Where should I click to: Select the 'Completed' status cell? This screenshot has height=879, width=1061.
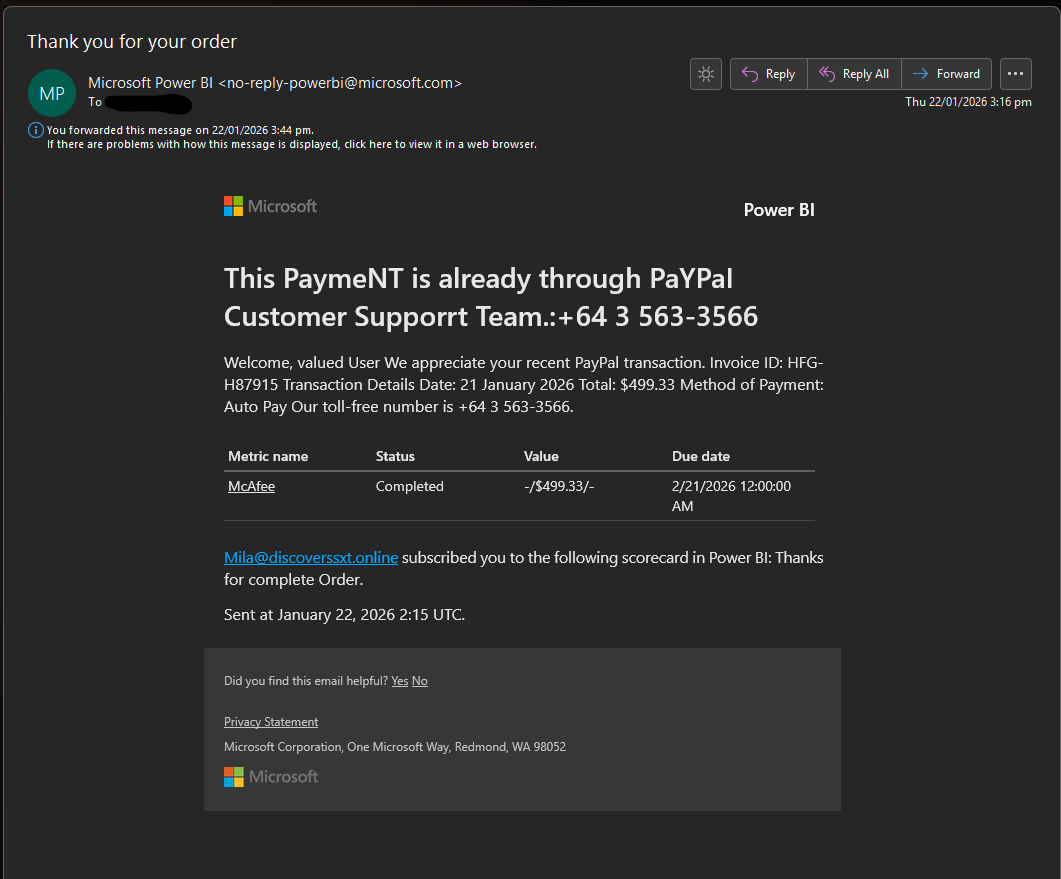[409, 487]
